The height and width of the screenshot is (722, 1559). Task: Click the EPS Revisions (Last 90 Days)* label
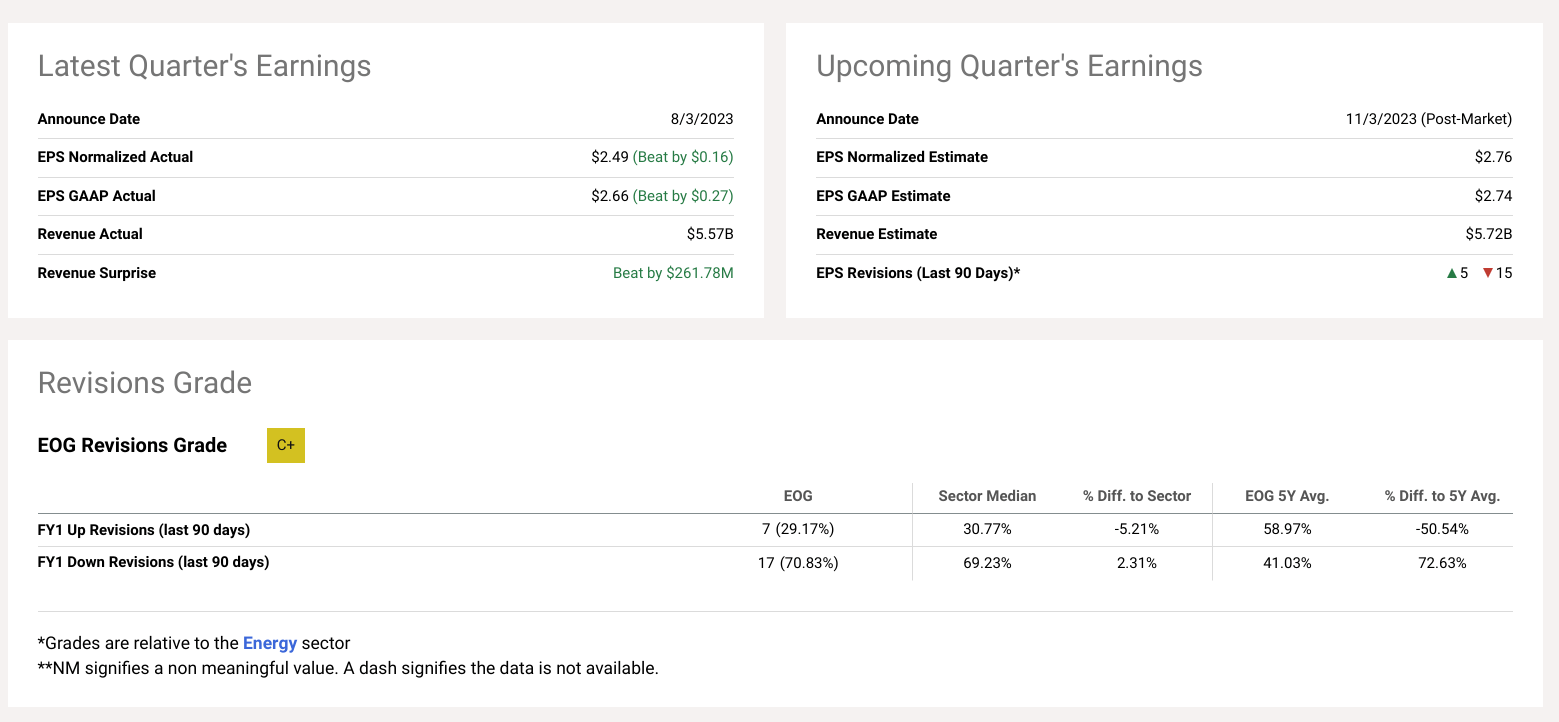tap(918, 273)
